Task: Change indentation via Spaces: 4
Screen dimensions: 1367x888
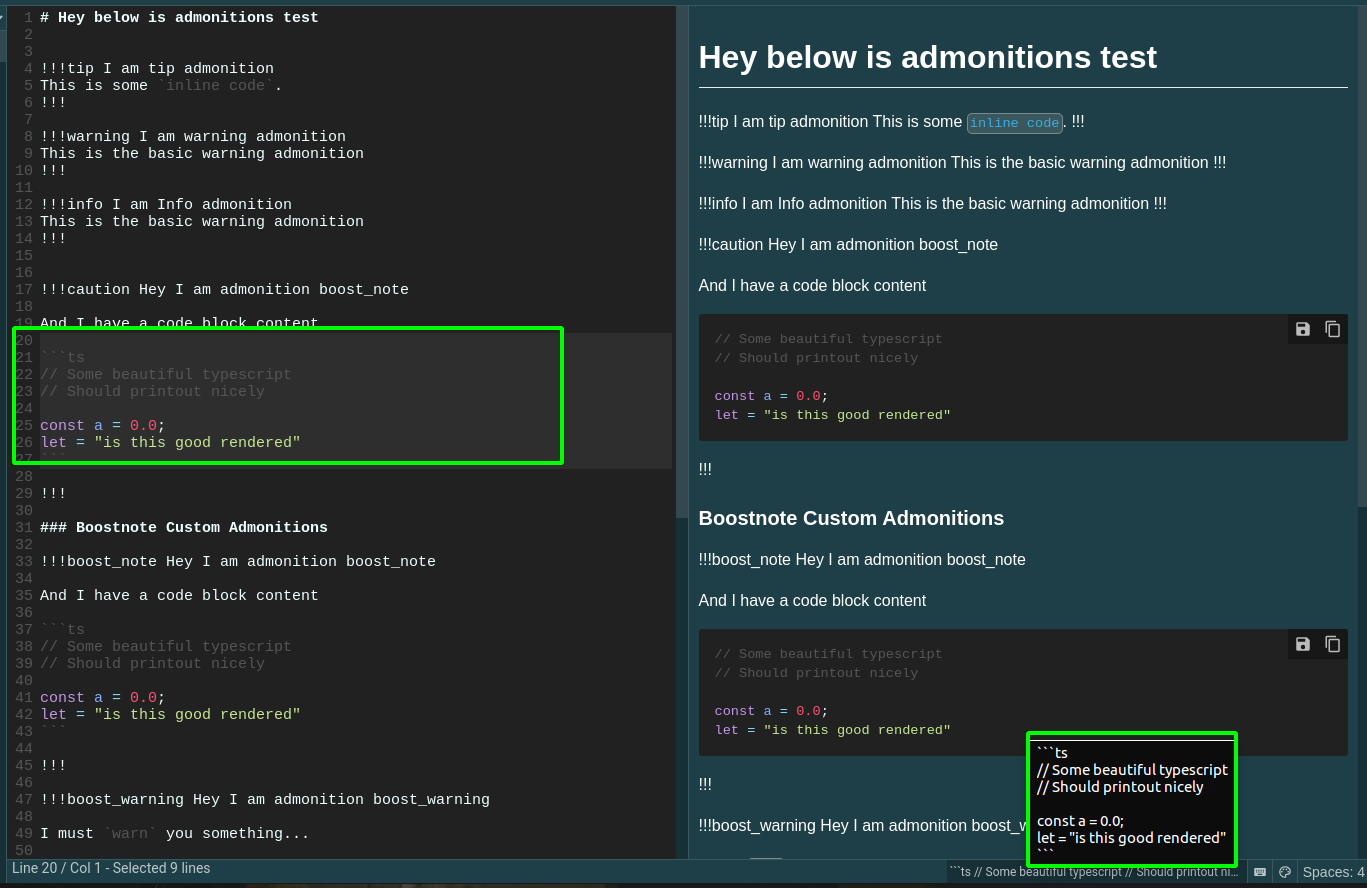Action: click(x=1333, y=872)
